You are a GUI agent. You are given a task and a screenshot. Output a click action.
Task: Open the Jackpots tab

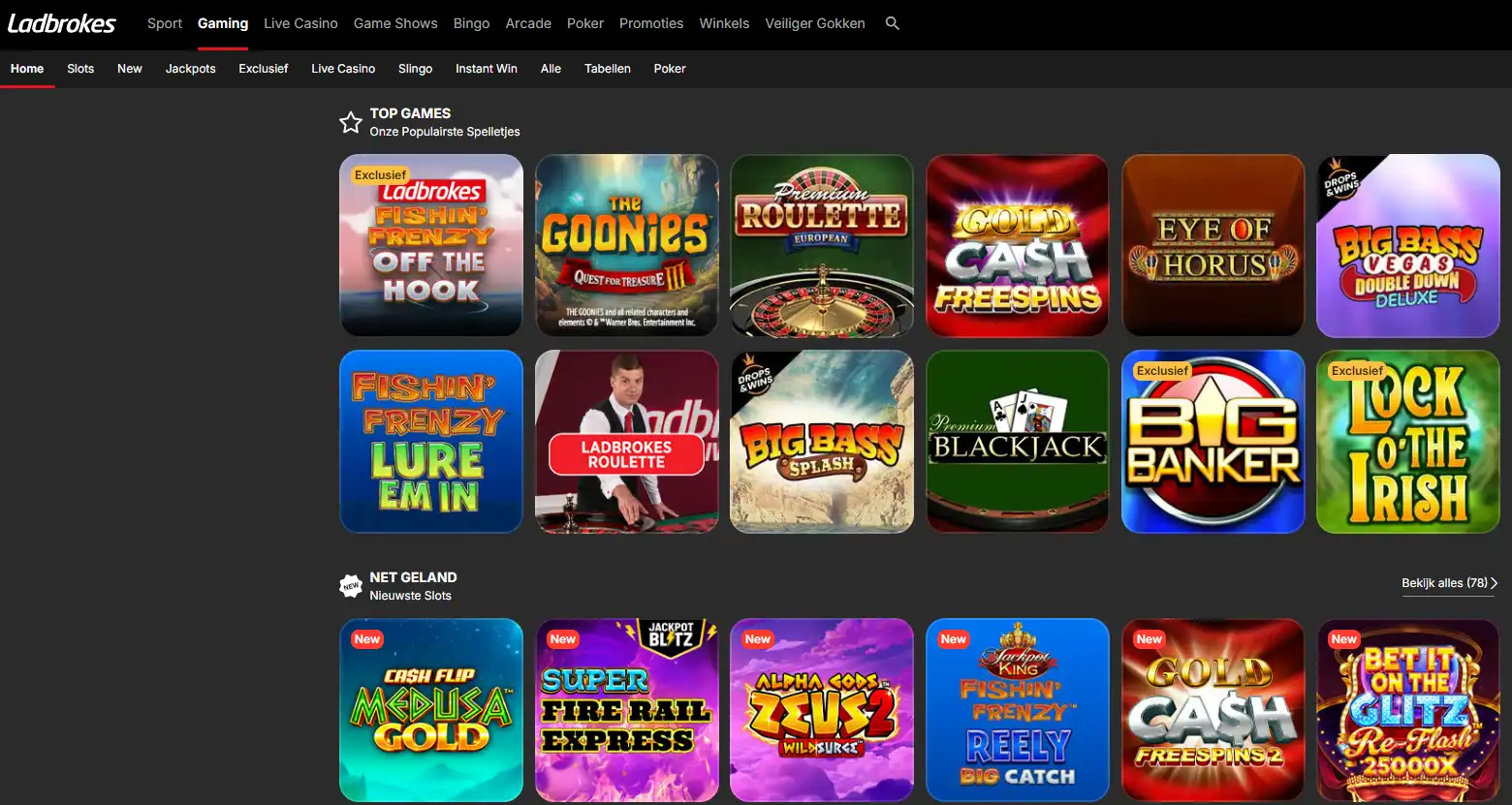[191, 69]
